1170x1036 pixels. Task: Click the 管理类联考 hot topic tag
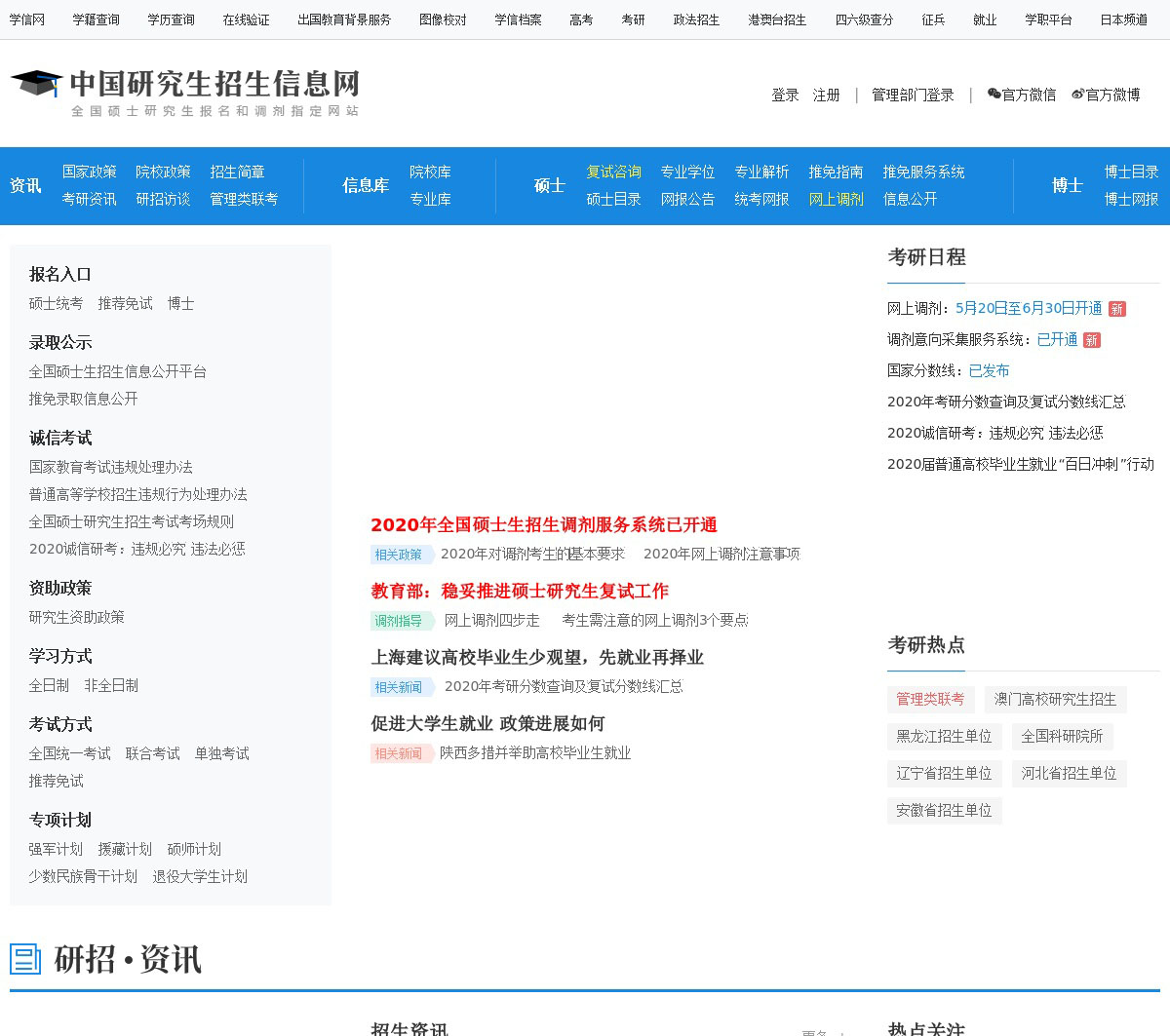click(930, 699)
